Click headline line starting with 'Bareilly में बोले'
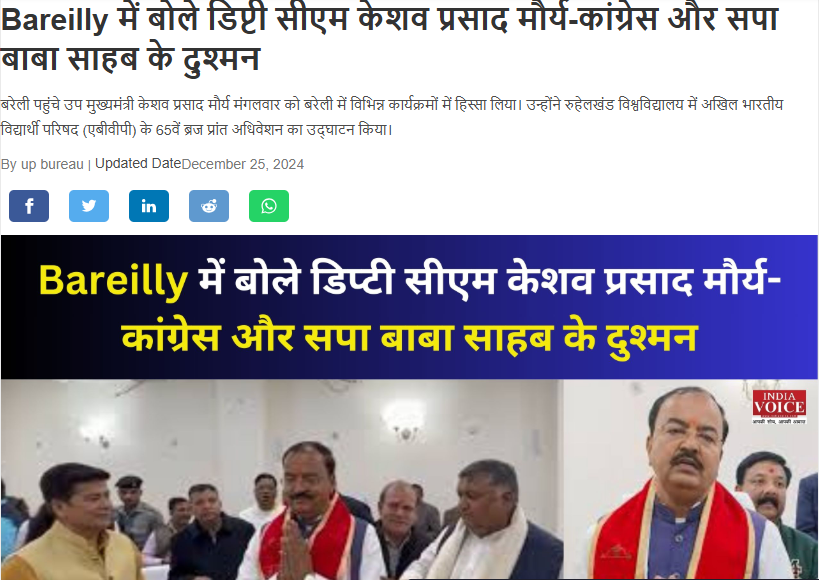Viewport: 819px width, 580px height. [390, 18]
